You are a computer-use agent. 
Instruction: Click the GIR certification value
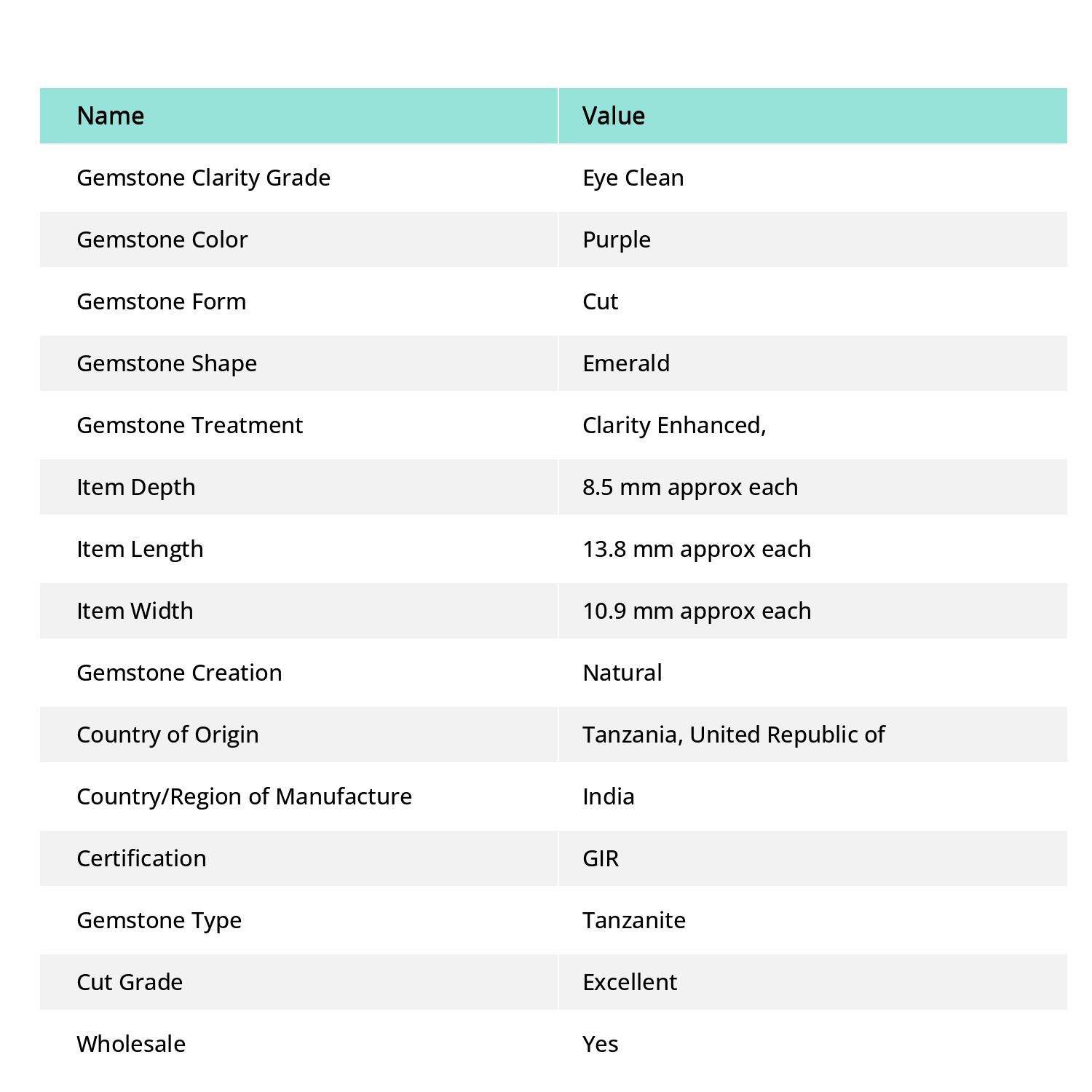click(x=601, y=858)
